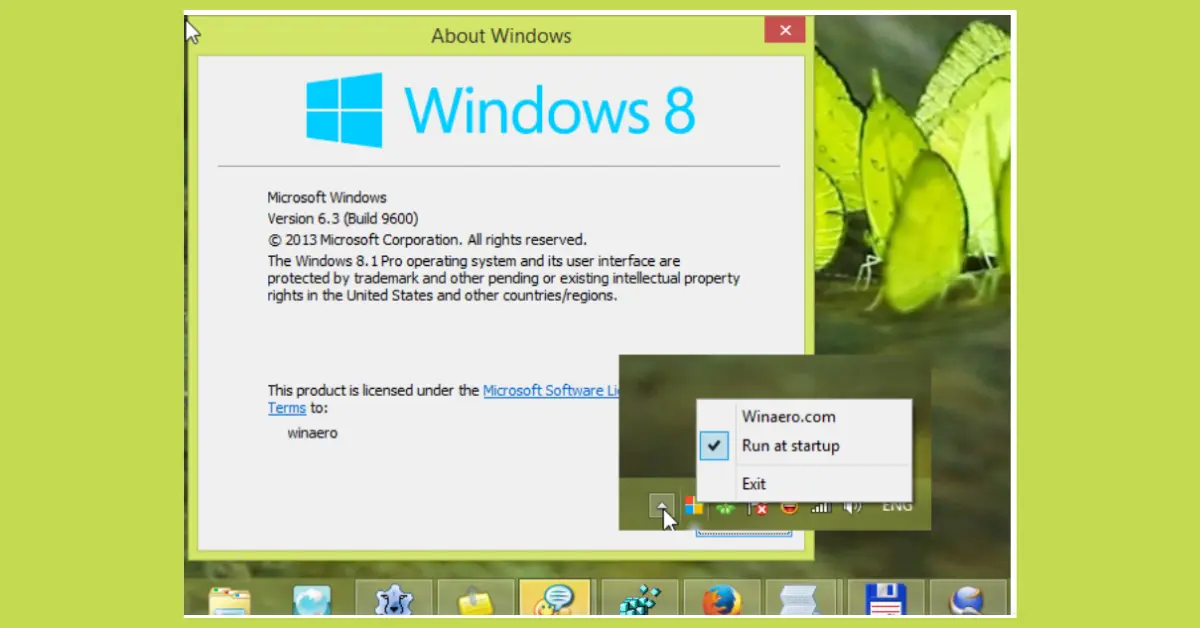Expand hidden tray icons with the up arrow
The image size is (1200, 628).
coord(663,506)
